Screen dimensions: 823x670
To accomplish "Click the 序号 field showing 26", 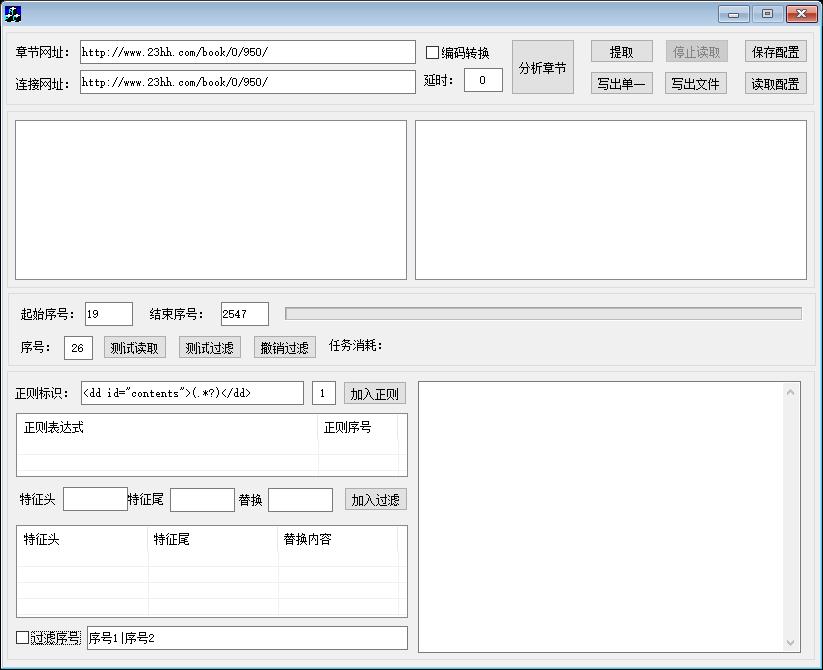I will point(78,348).
